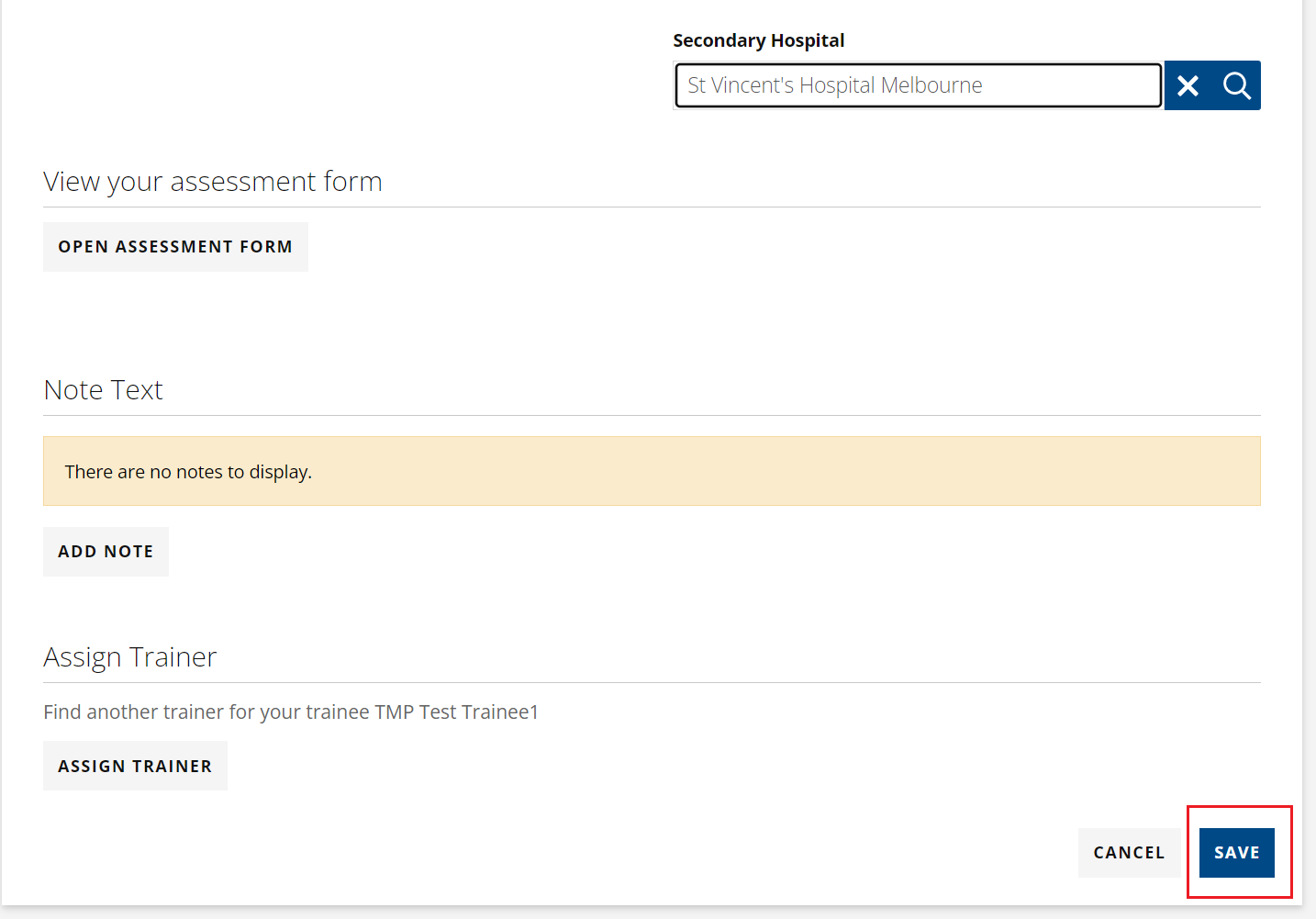Click the trainee name TMP Test Trainee1

pos(457,712)
